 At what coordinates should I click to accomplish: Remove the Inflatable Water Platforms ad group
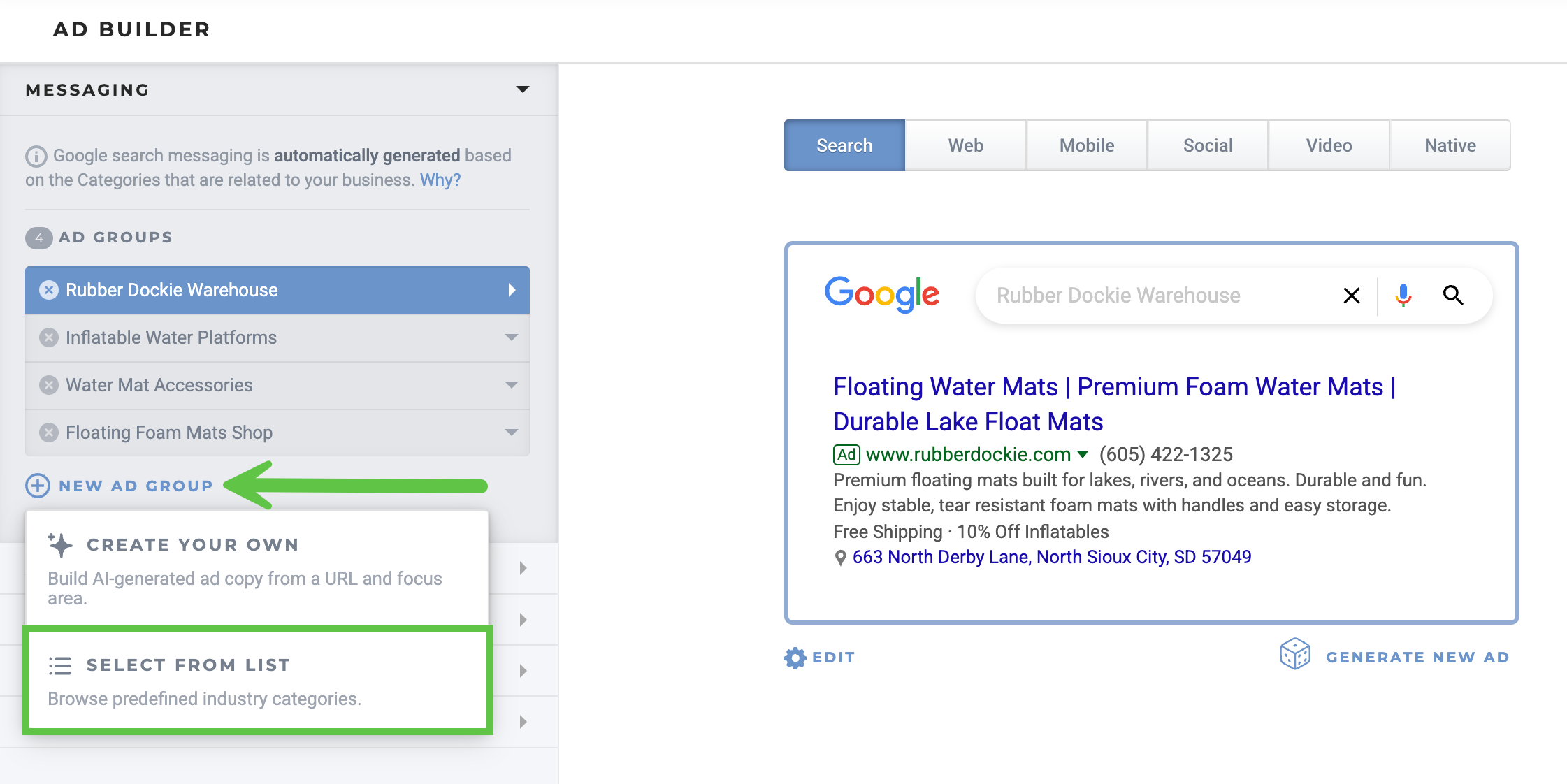(49, 337)
